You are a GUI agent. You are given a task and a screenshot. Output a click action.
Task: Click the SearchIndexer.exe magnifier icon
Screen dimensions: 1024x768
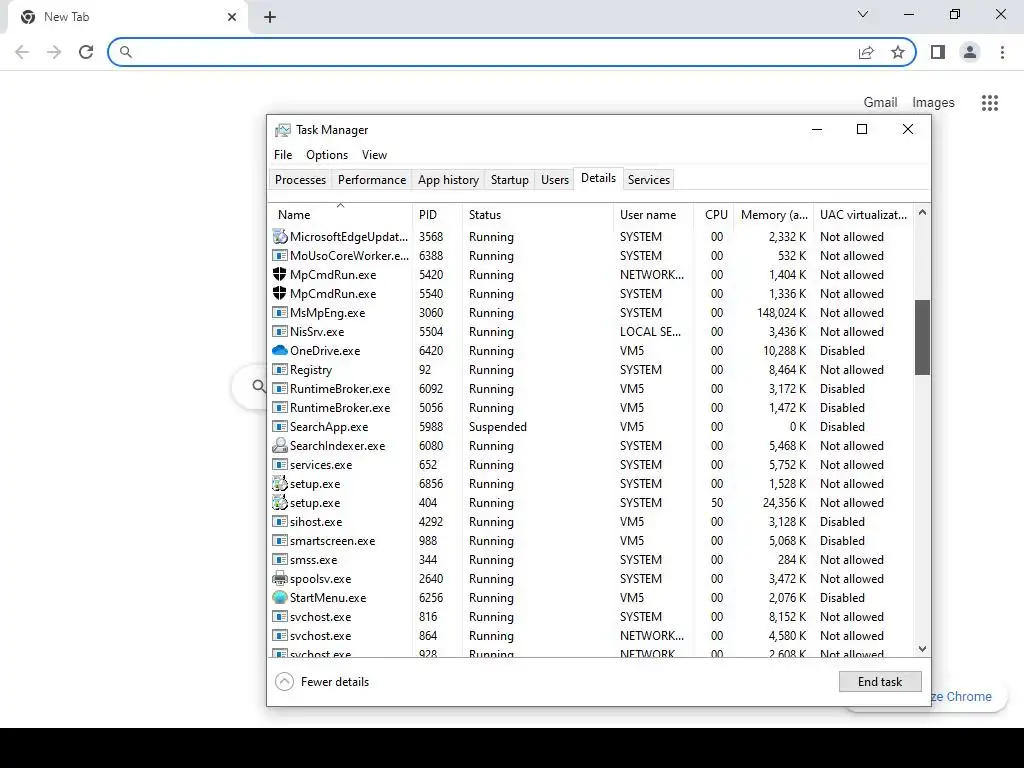click(280, 445)
